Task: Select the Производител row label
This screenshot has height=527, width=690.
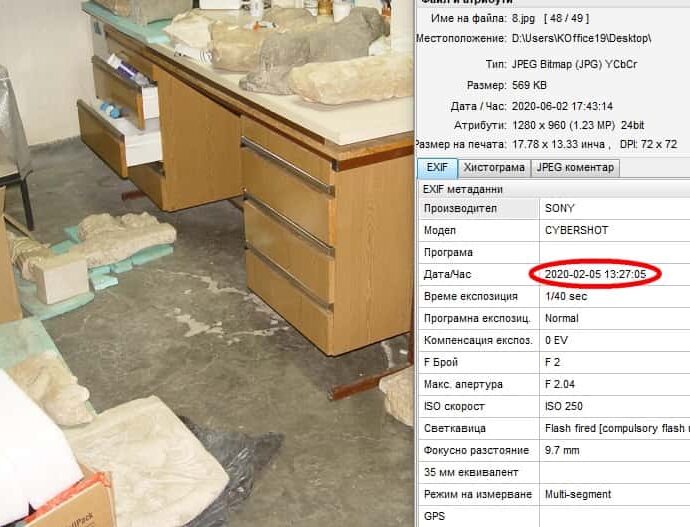Action: point(460,209)
